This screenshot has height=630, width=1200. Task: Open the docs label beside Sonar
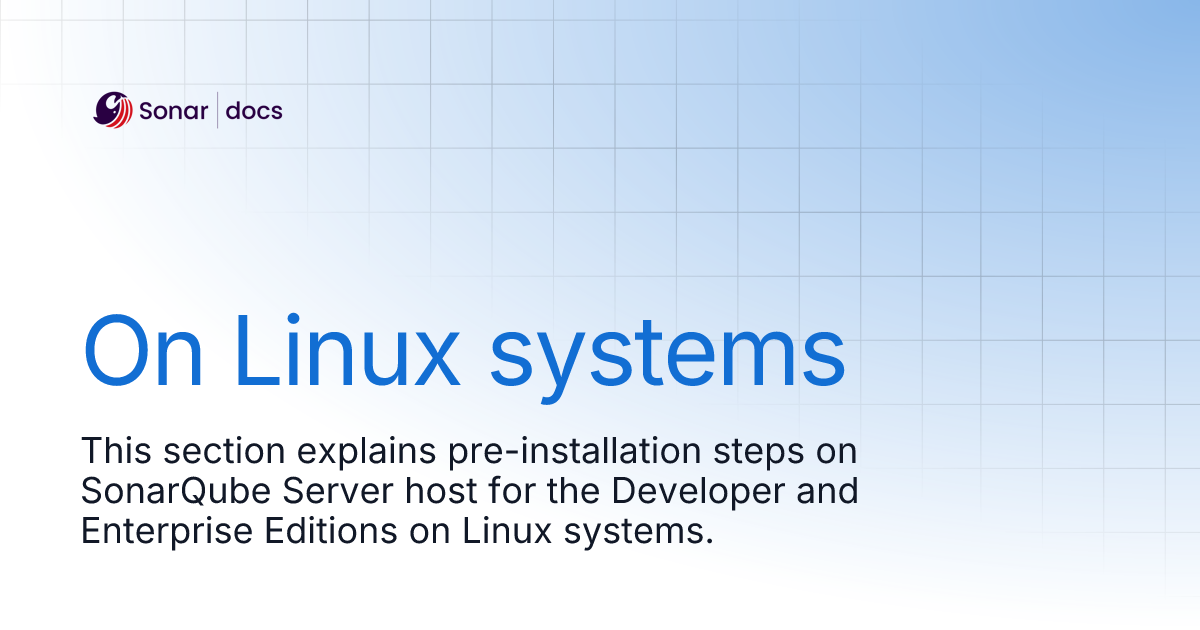254,111
